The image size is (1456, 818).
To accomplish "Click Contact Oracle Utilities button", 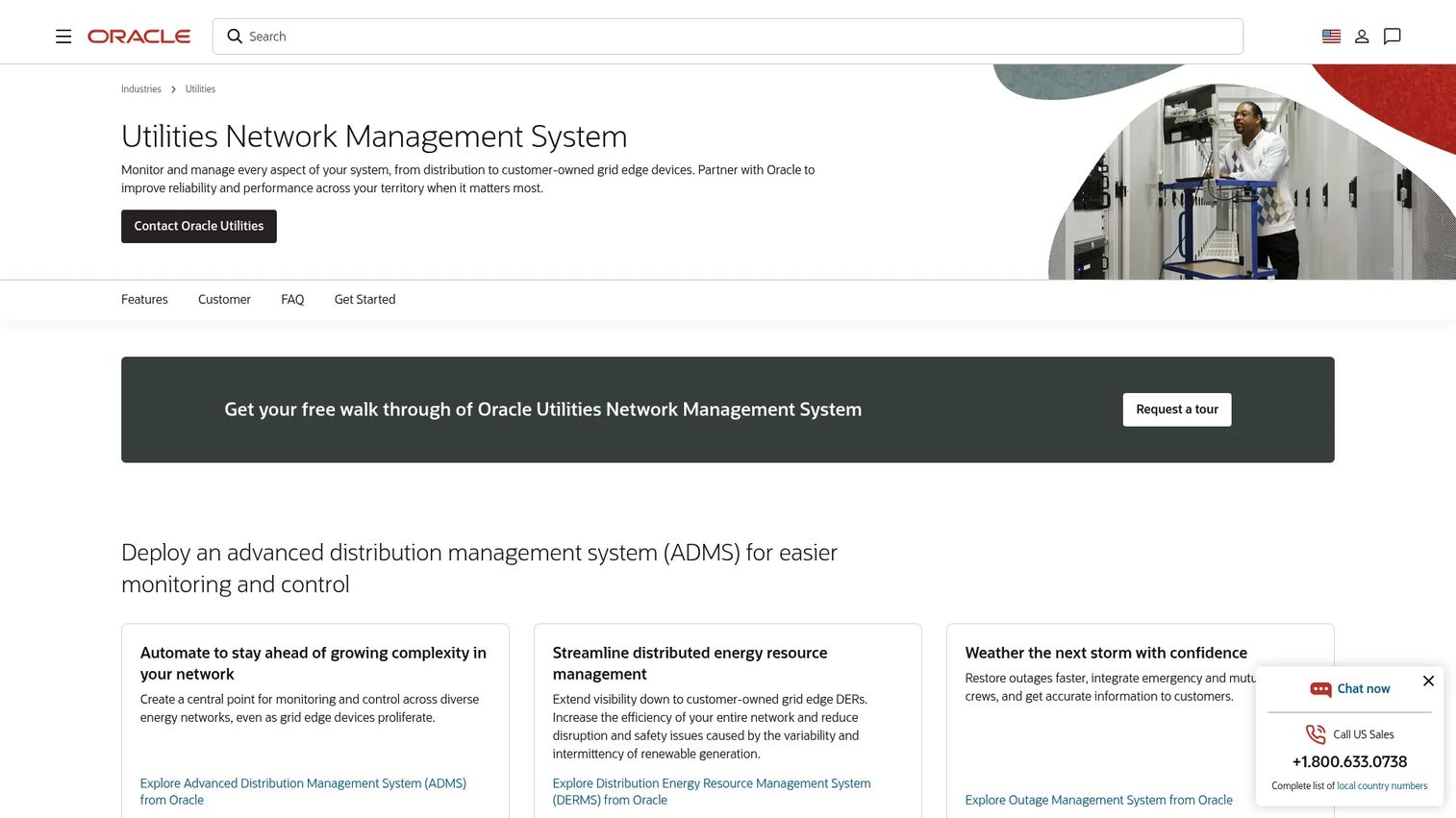I will coord(199,226).
